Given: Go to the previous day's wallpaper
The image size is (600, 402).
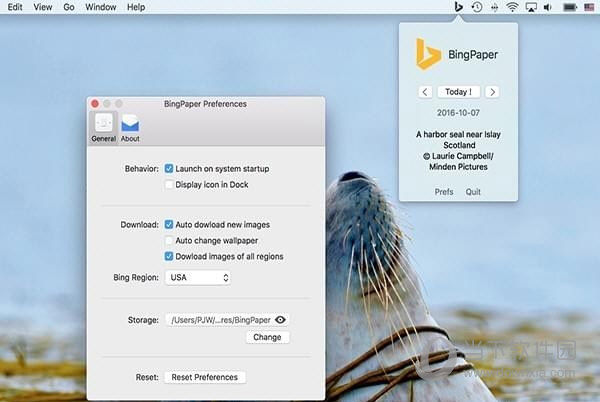Looking at the screenshot, I should (425, 92).
